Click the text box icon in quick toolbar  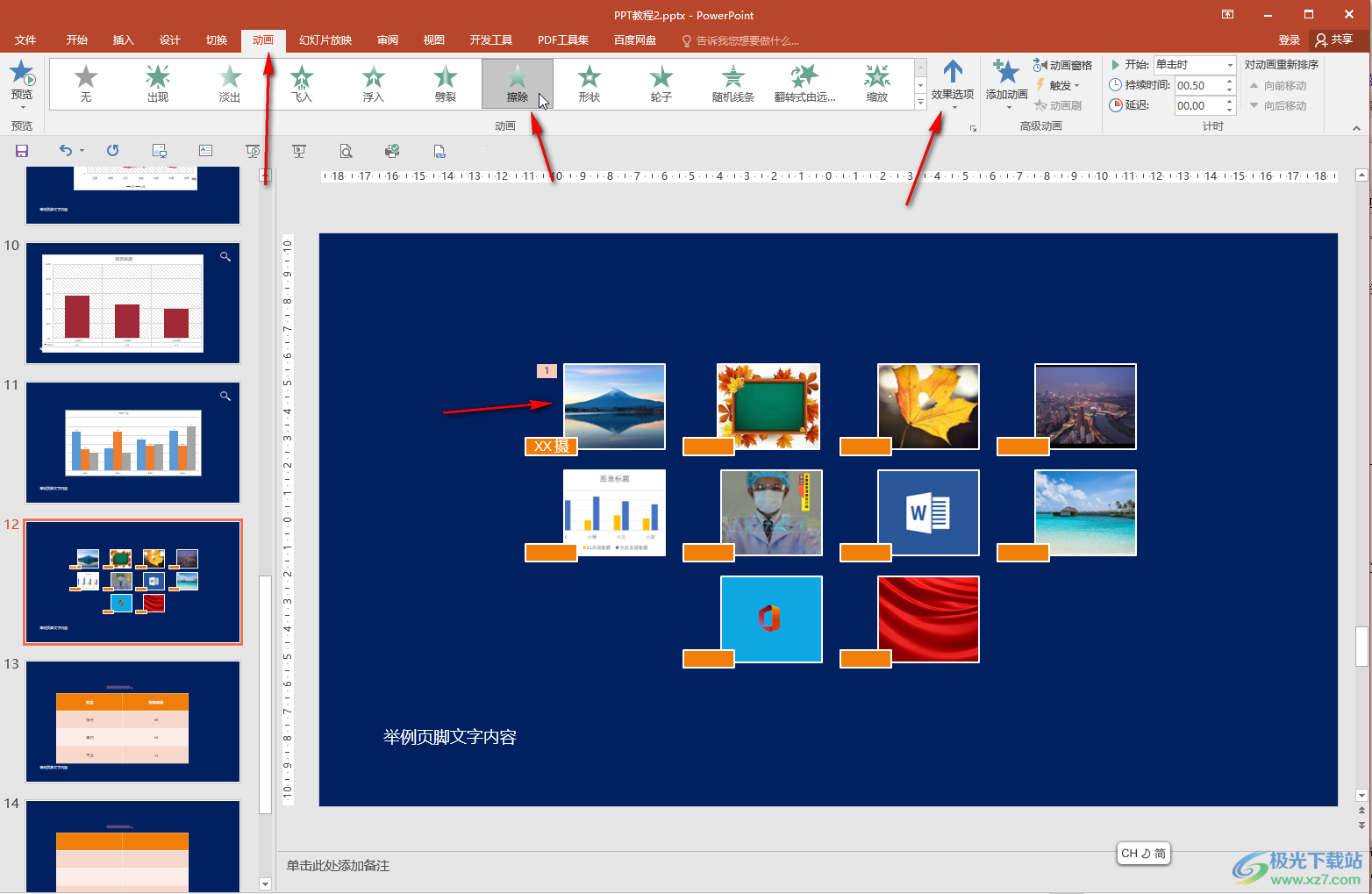(x=205, y=151)
